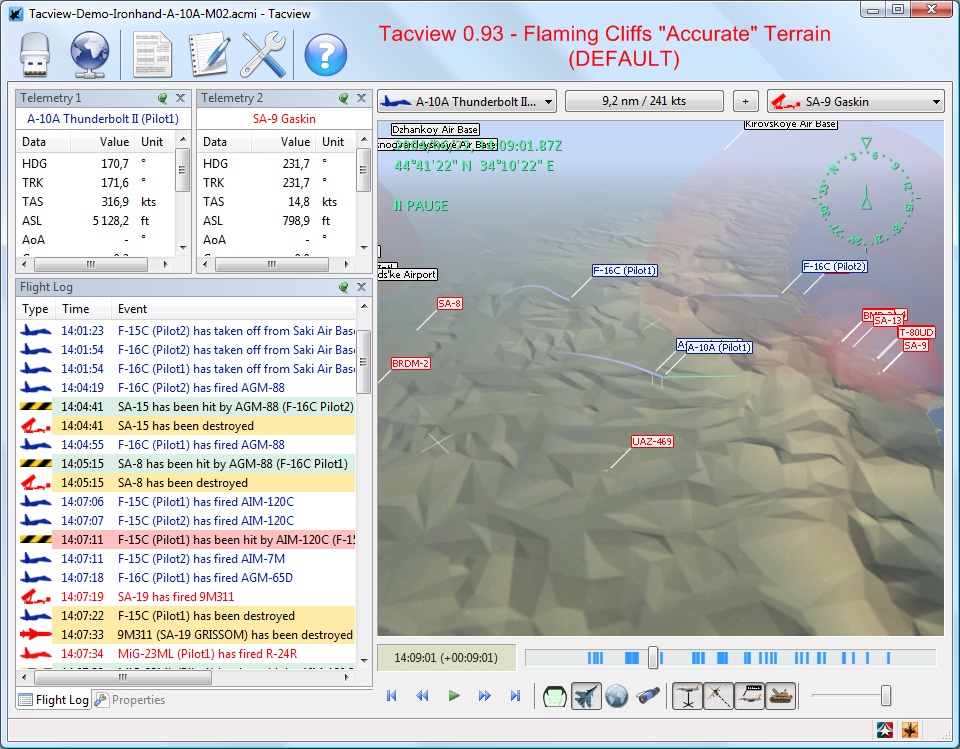Select the HDG row in Telemetry 1
The image size is (960, 749).
click(96, 164)
